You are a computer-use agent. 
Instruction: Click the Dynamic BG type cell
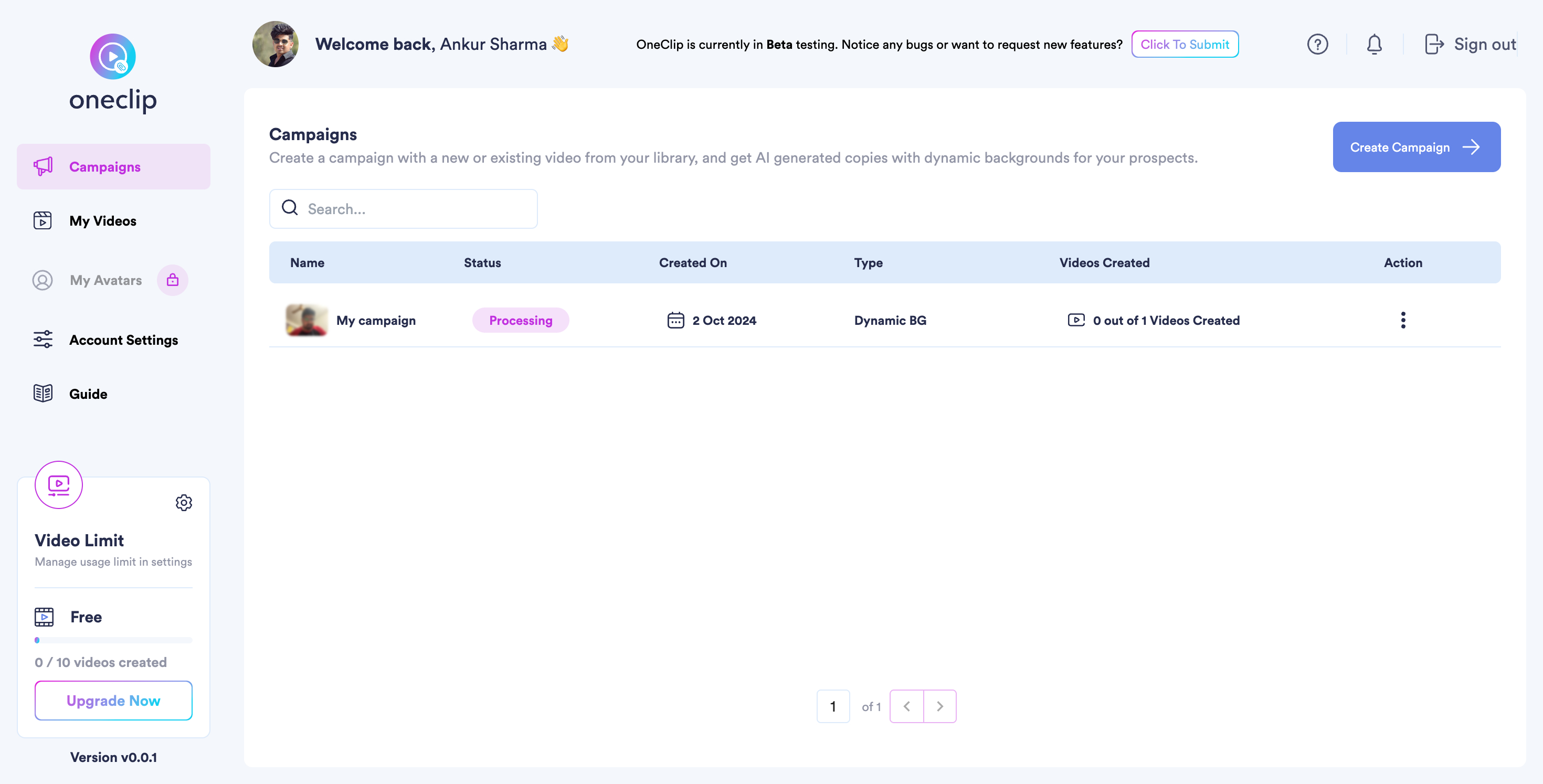point(890,321)
